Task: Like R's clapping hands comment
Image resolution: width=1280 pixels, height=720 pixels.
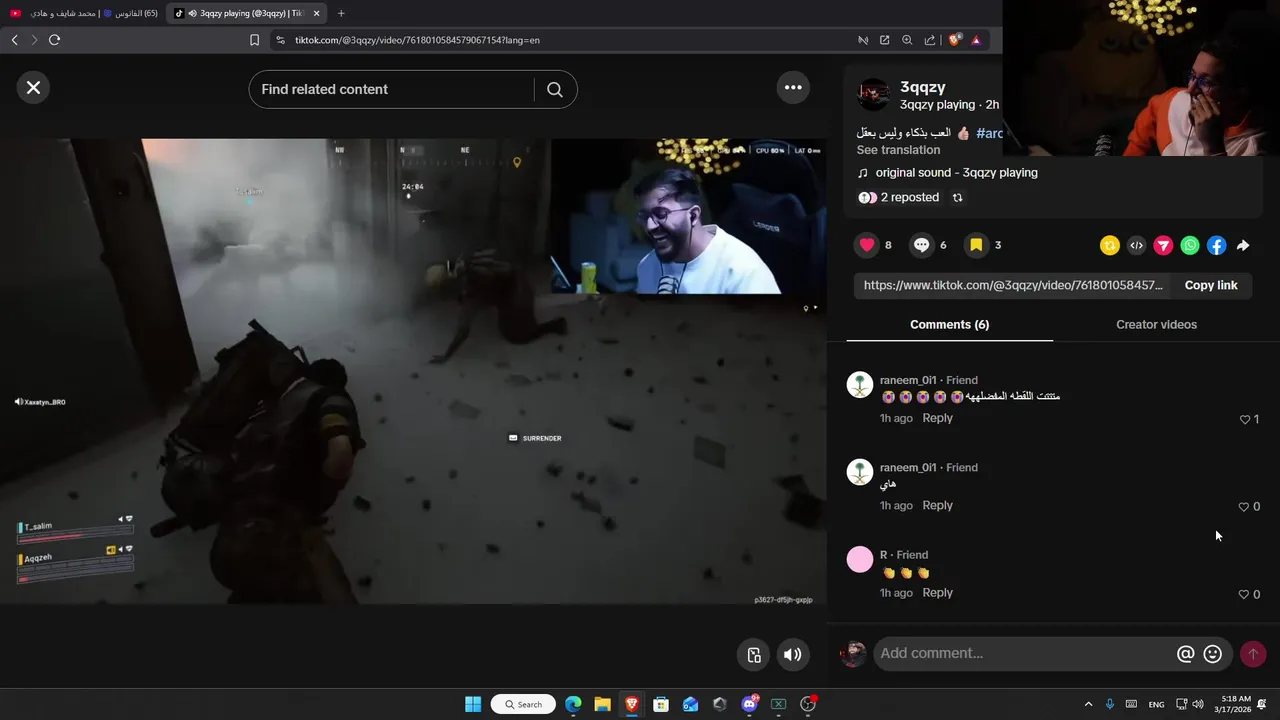Action: pyautogui.click(x=1244, y=594)
